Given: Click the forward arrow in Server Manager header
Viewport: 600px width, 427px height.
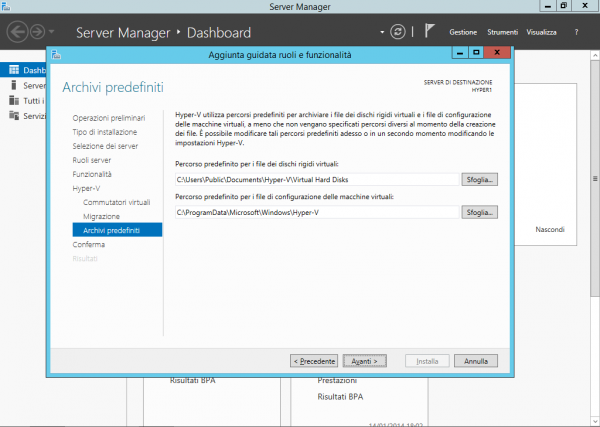Looking at the screenshot, I should (38, 32).
